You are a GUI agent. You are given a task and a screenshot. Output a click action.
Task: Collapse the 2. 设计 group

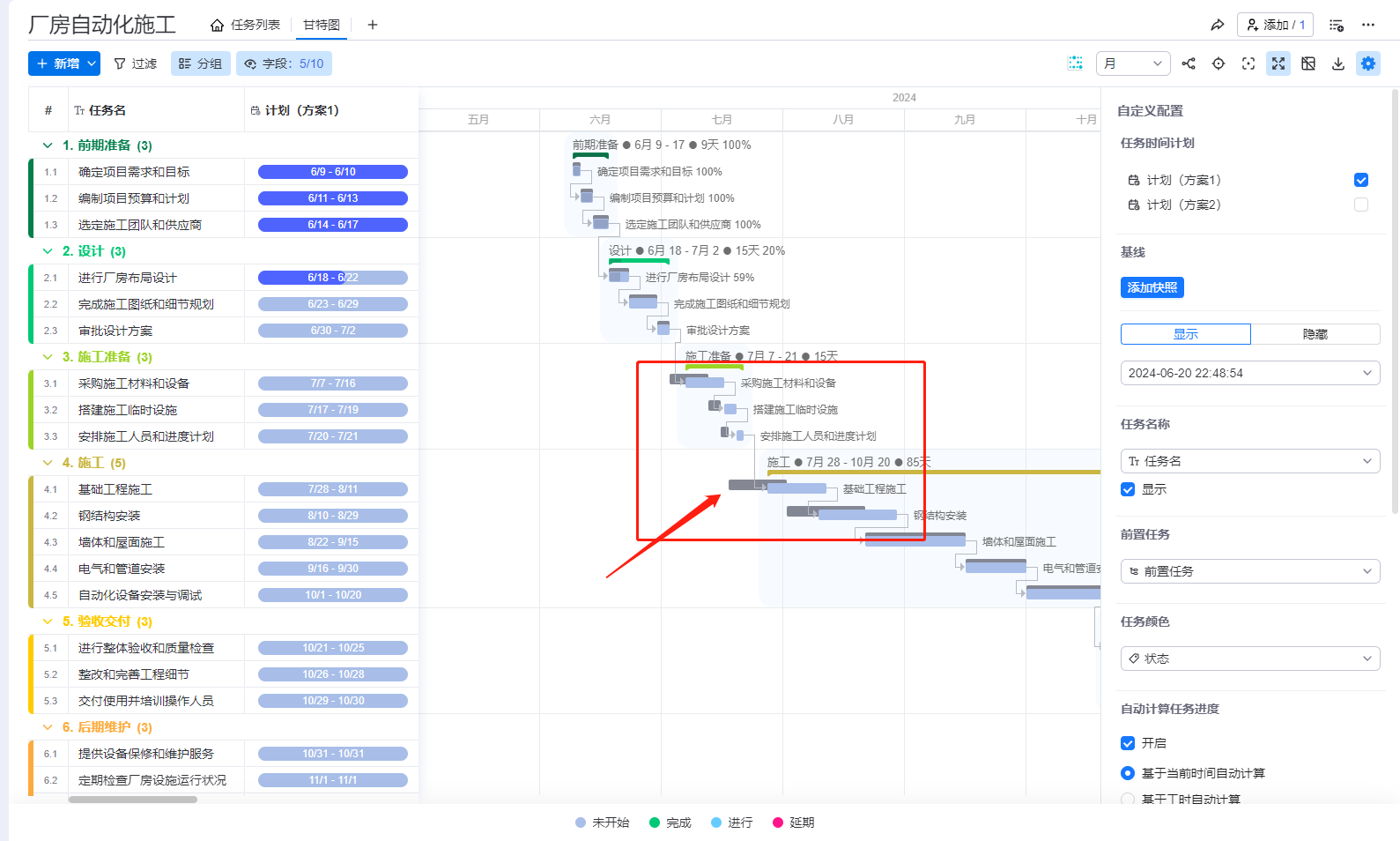point(48,251)
